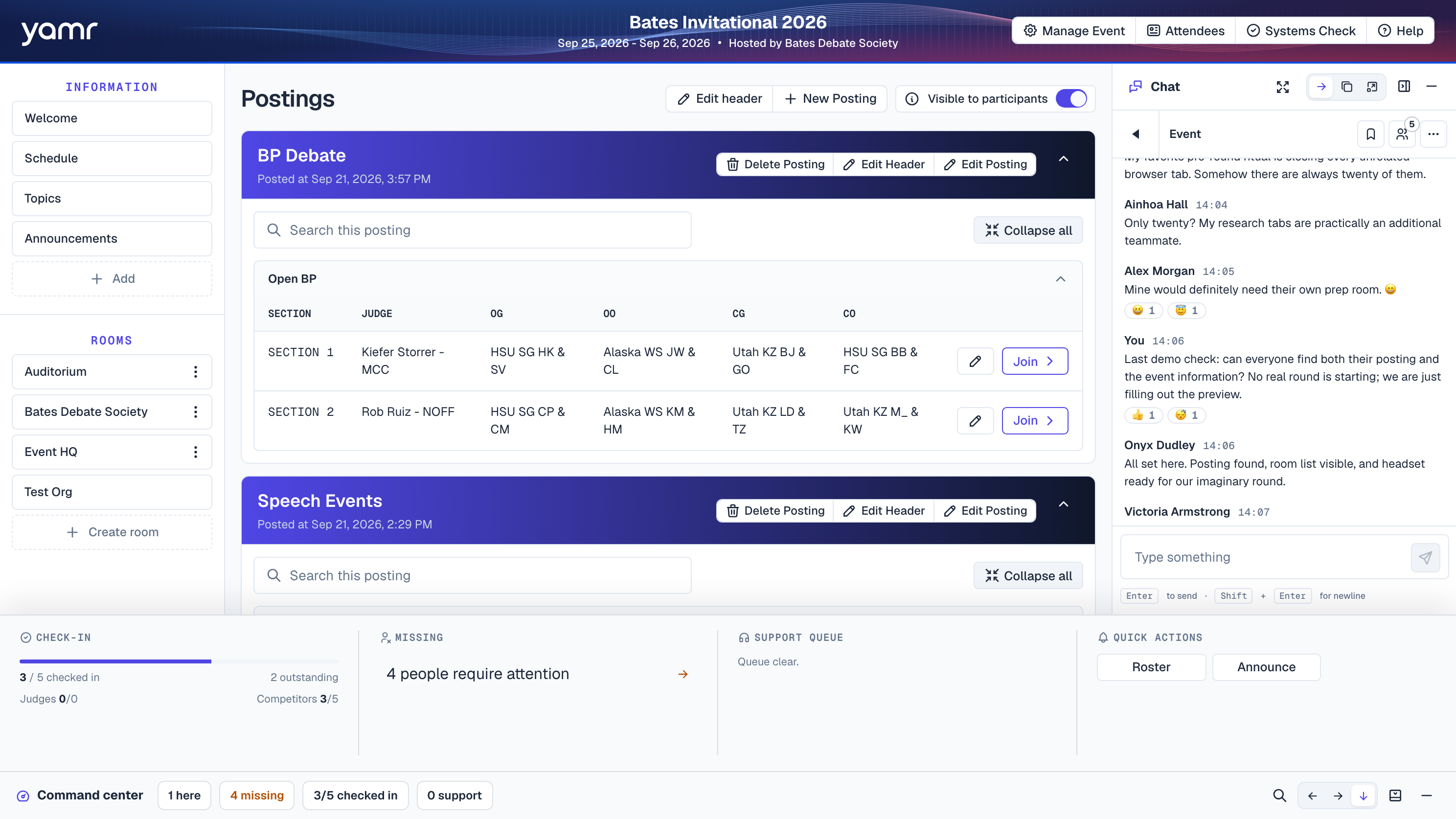The width and height of the screenshot is (1456, 819).
Task: Click the chat dock arrow icon
Action: pos(1321,87)
